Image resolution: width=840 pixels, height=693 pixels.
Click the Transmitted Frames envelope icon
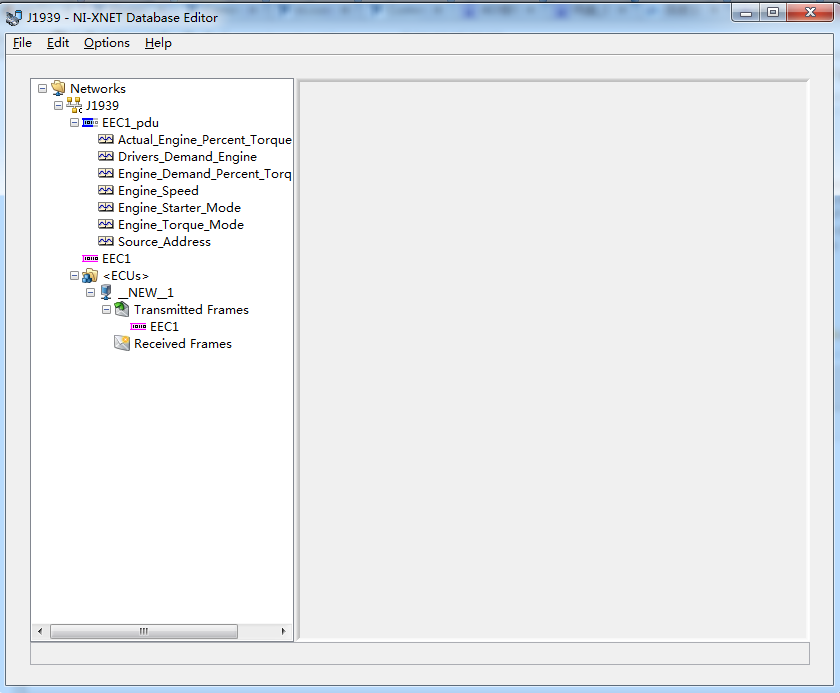click(x=122, y=310)
